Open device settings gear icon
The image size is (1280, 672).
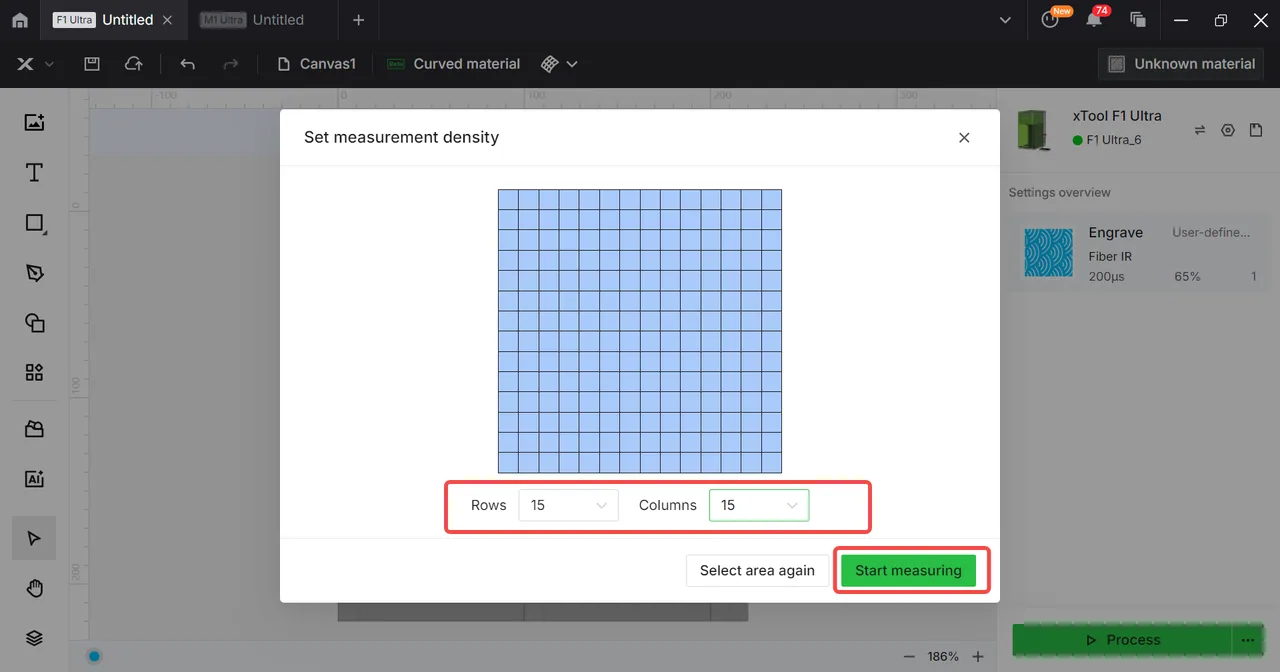click(x=1228, y=130)
